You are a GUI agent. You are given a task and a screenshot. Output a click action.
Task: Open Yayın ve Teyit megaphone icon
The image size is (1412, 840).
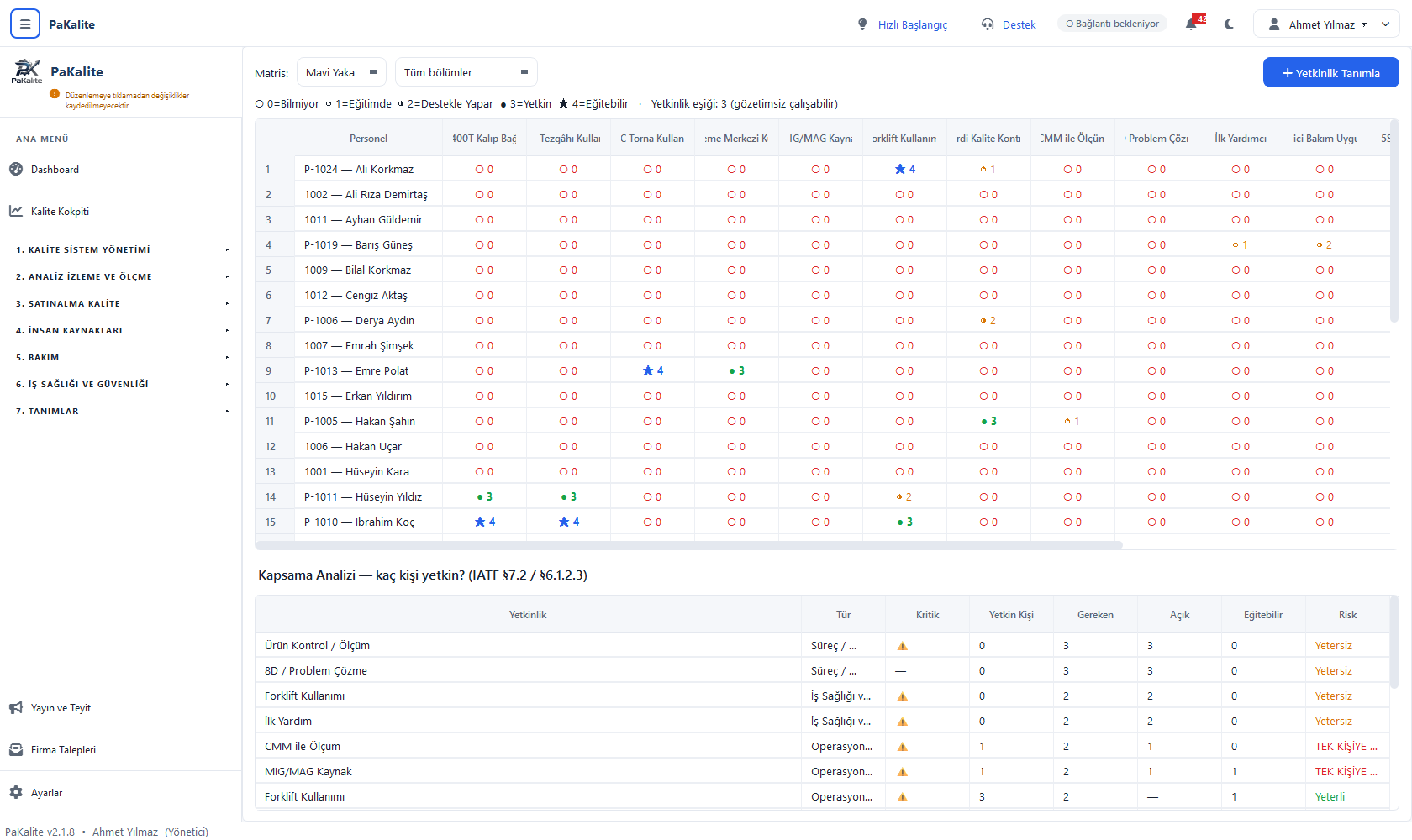click(x=16, y=708)
